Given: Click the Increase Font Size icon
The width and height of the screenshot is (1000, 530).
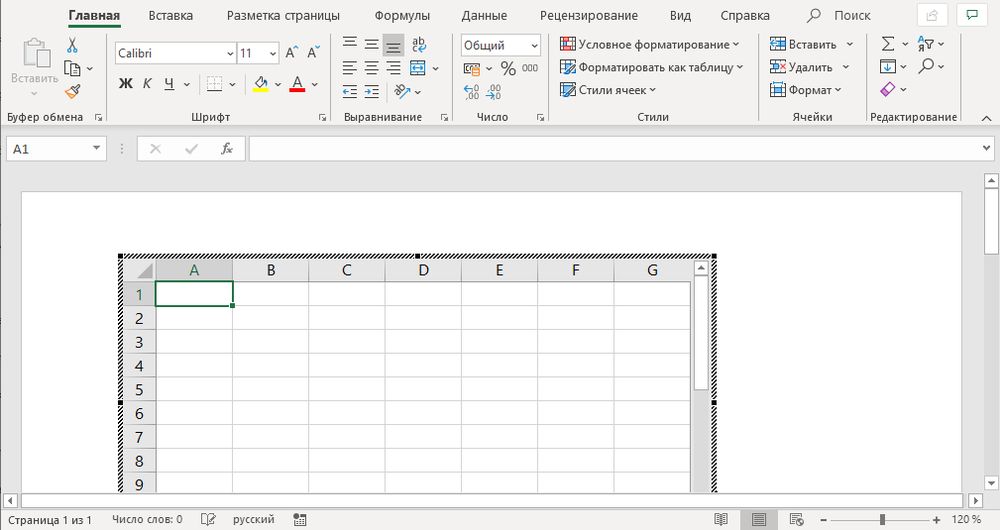Looking at the screenshot, I should tap(292, 54).
